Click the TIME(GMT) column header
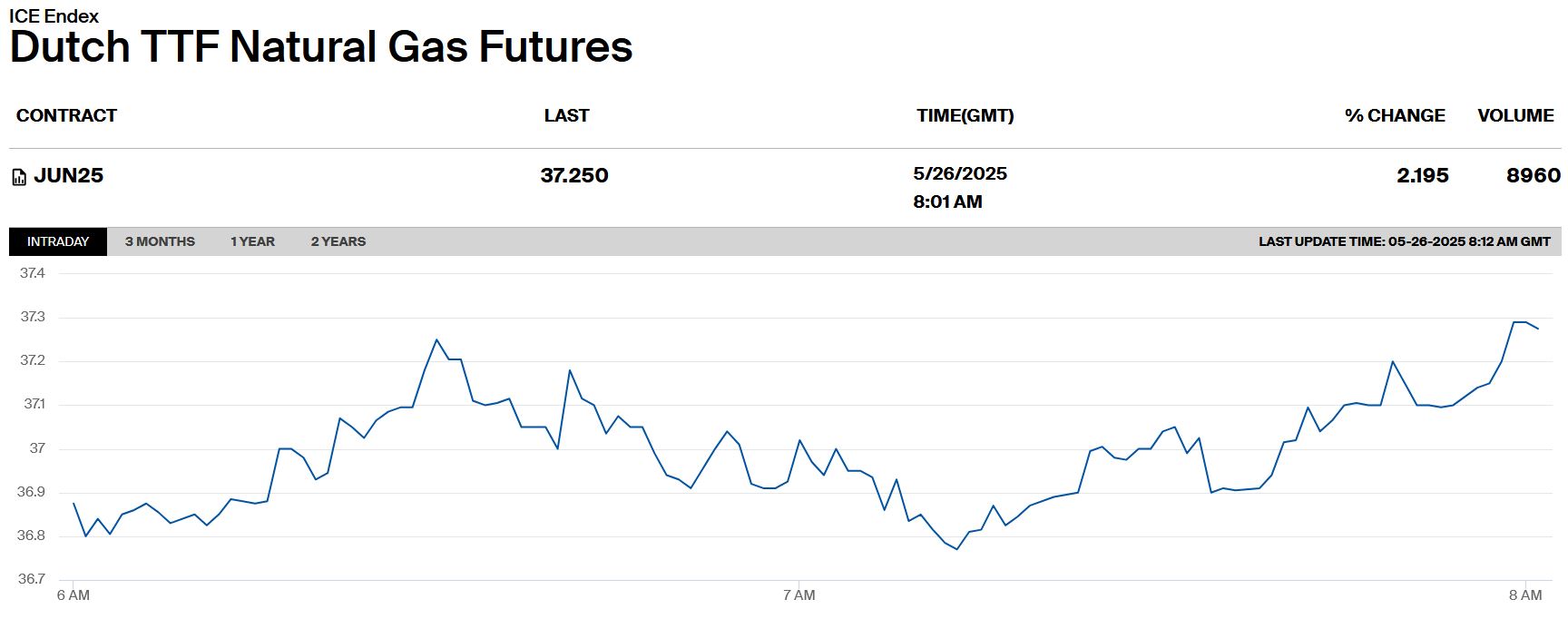Viewport: 1568px width, 619px height. [965, 115]
